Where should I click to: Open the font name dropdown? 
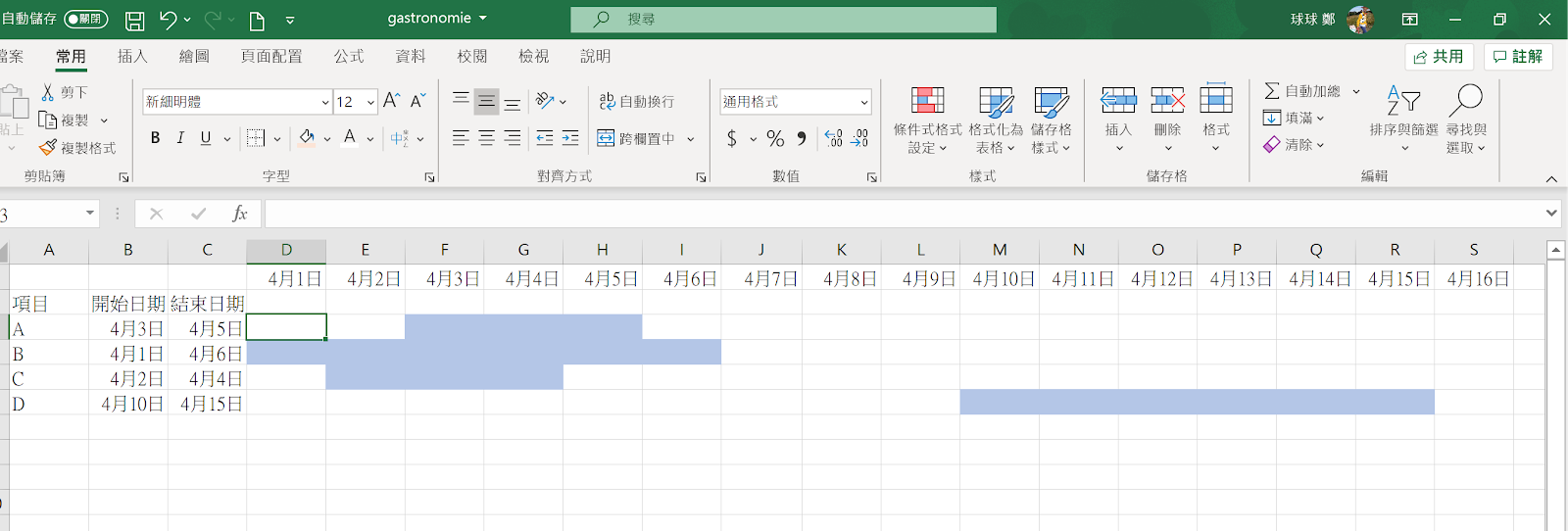coord(325,102)
